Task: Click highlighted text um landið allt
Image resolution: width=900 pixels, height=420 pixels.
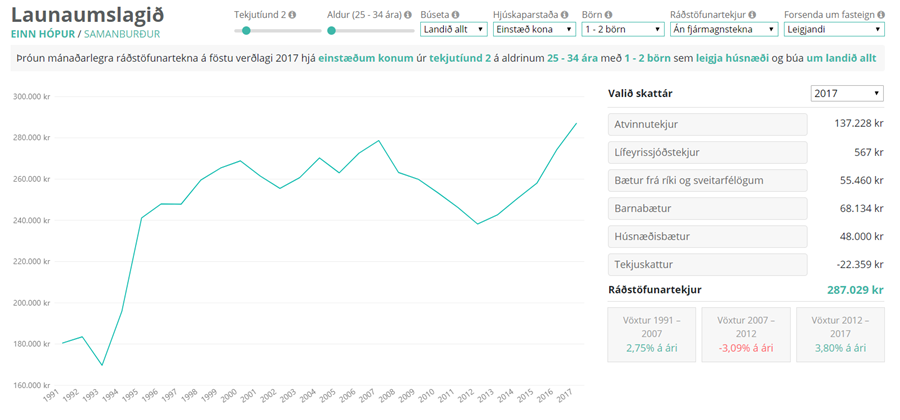Action: [841, 58]
